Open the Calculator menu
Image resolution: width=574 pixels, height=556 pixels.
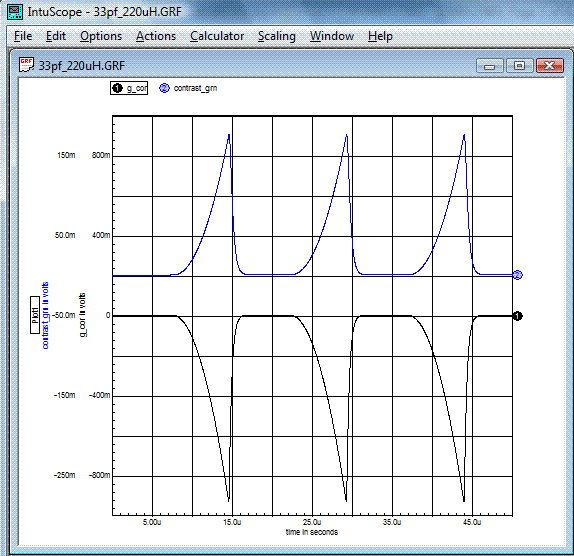click(217, 36)
